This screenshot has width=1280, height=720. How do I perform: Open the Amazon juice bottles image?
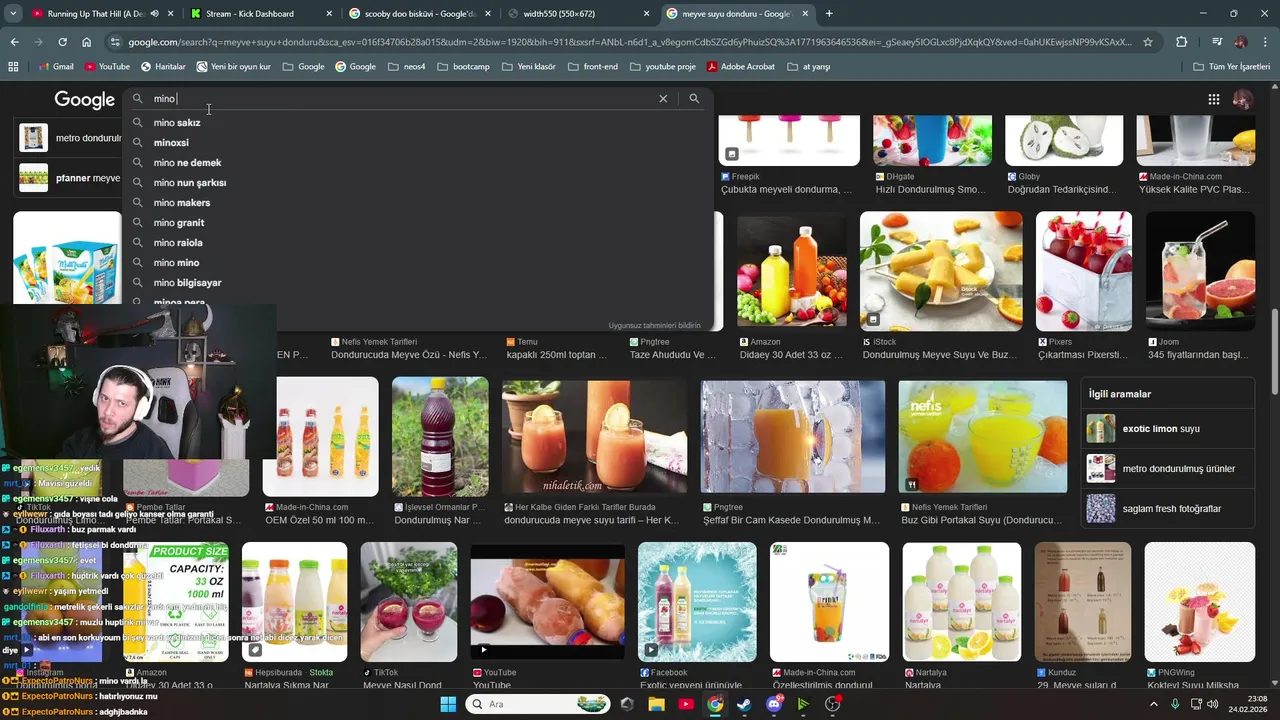[791, 271]
